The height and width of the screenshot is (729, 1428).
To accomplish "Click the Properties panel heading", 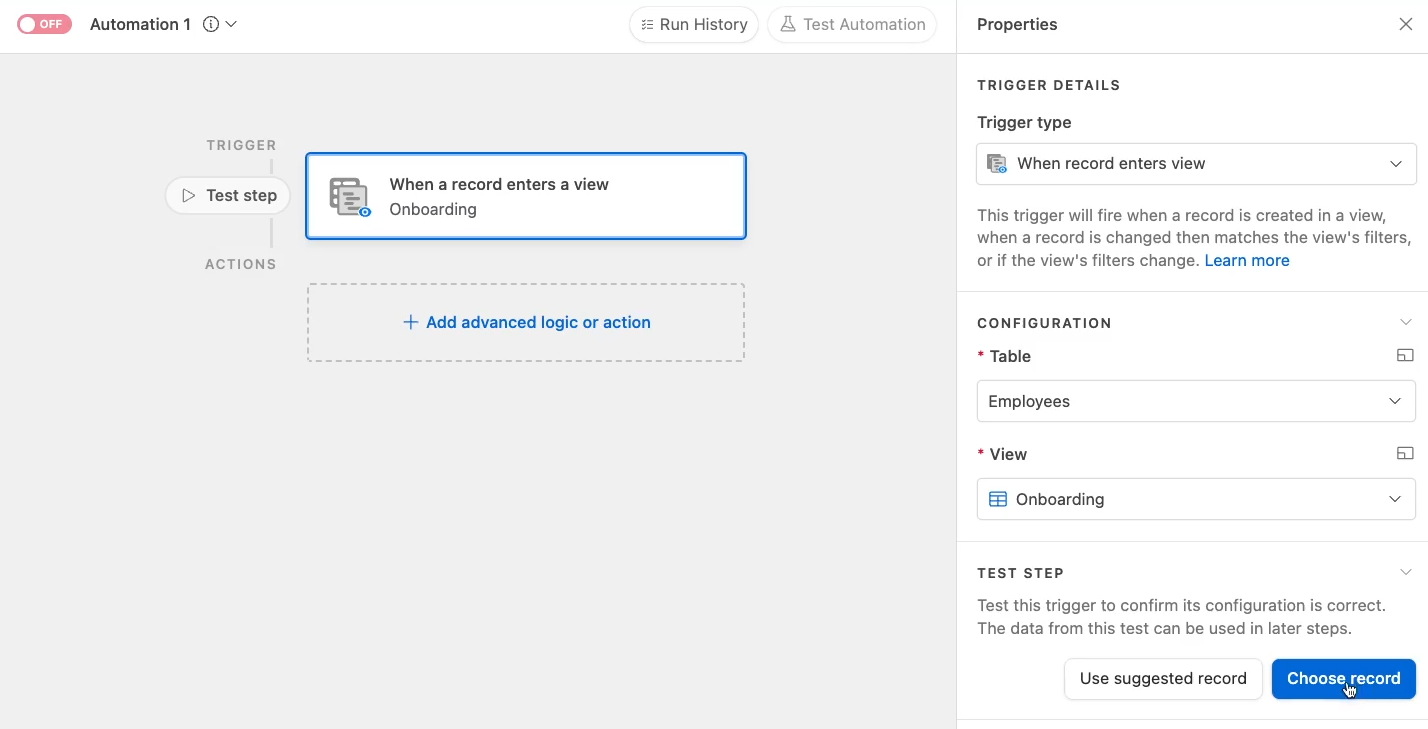I will pyautogui.click(x=1017, y=24).
